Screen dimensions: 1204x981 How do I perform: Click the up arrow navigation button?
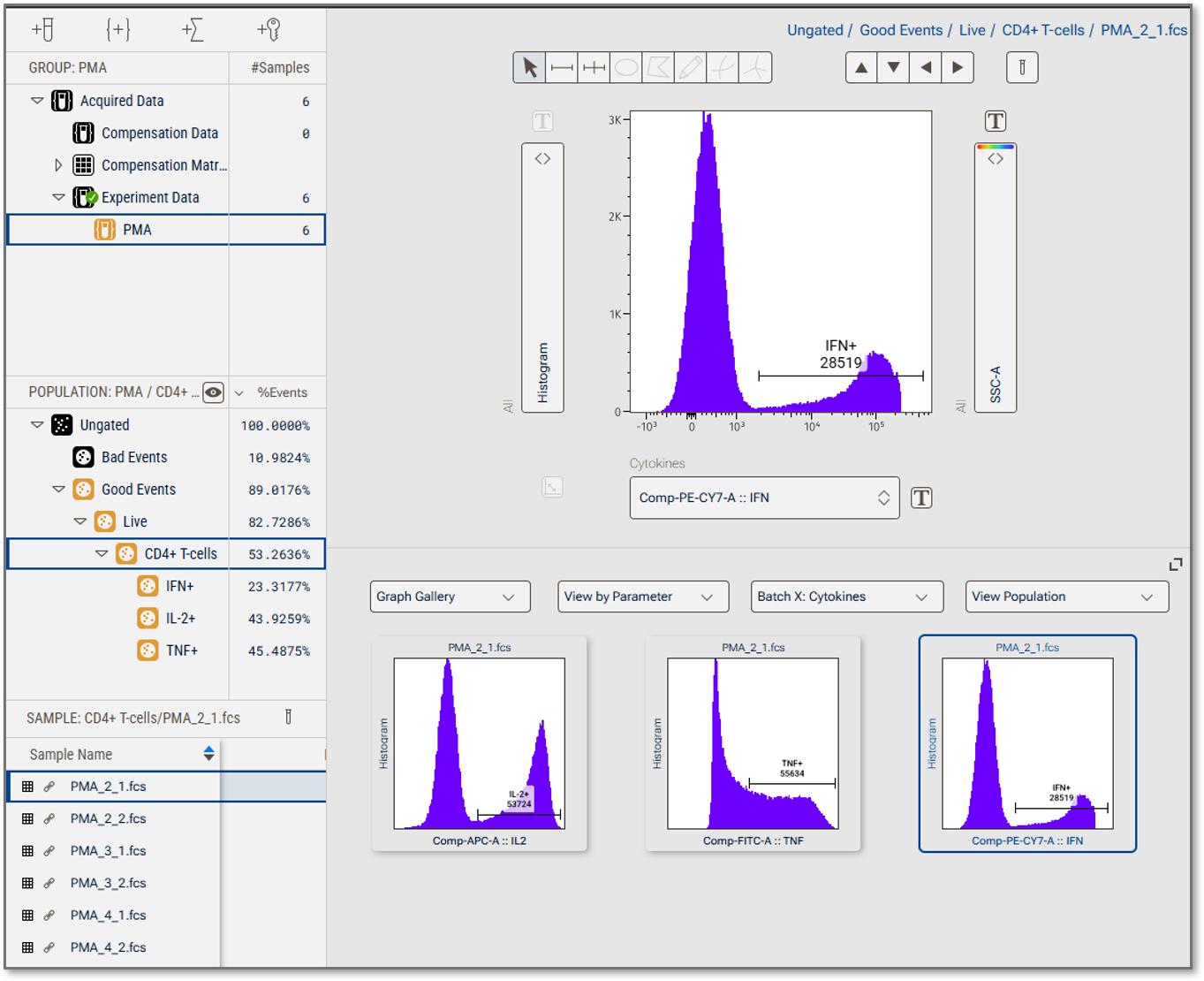coord(861,68)
